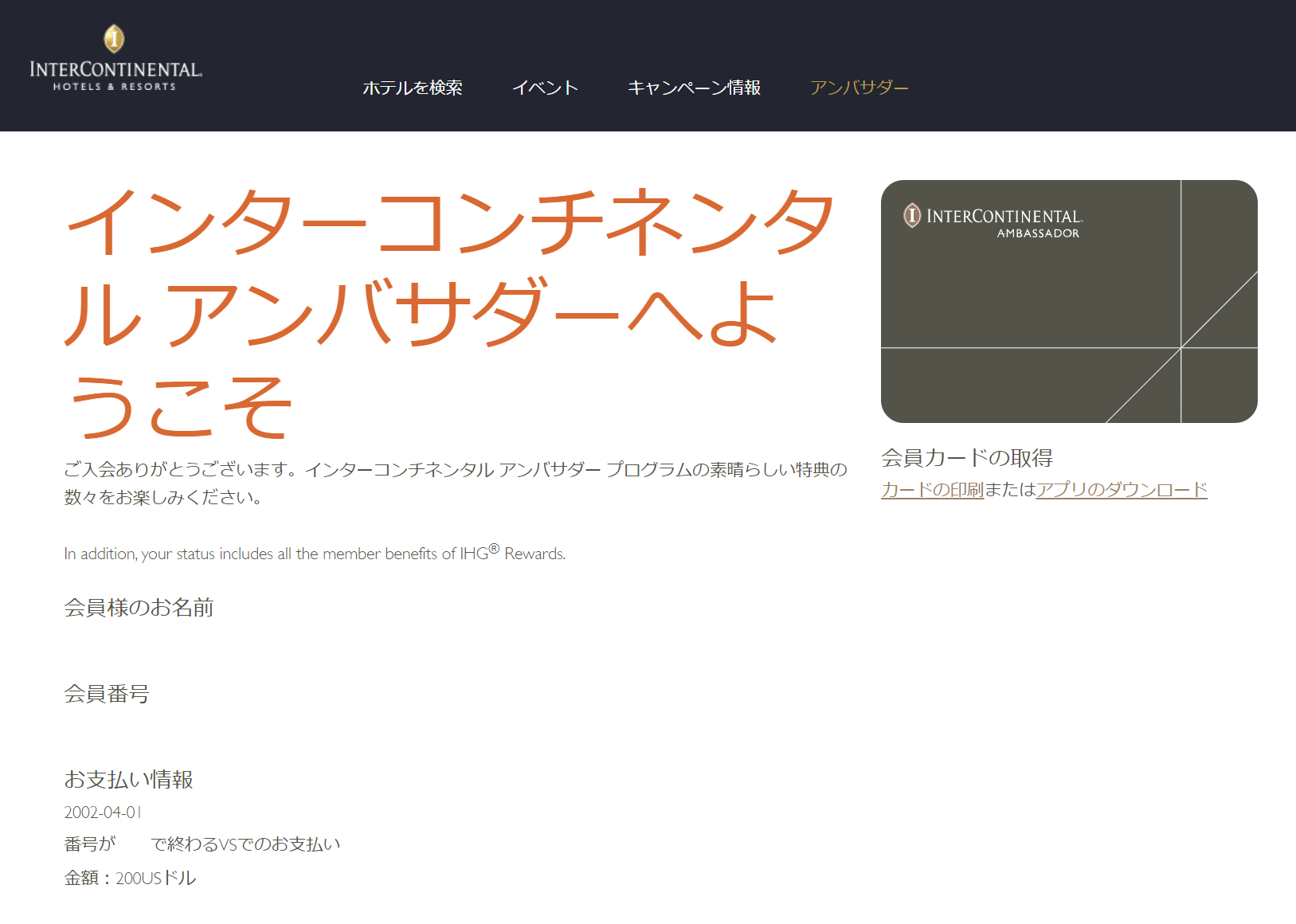Open the ホテルを検索 menu item
The width and height of the screenshot is (1296, 924).
pos(413,88)
